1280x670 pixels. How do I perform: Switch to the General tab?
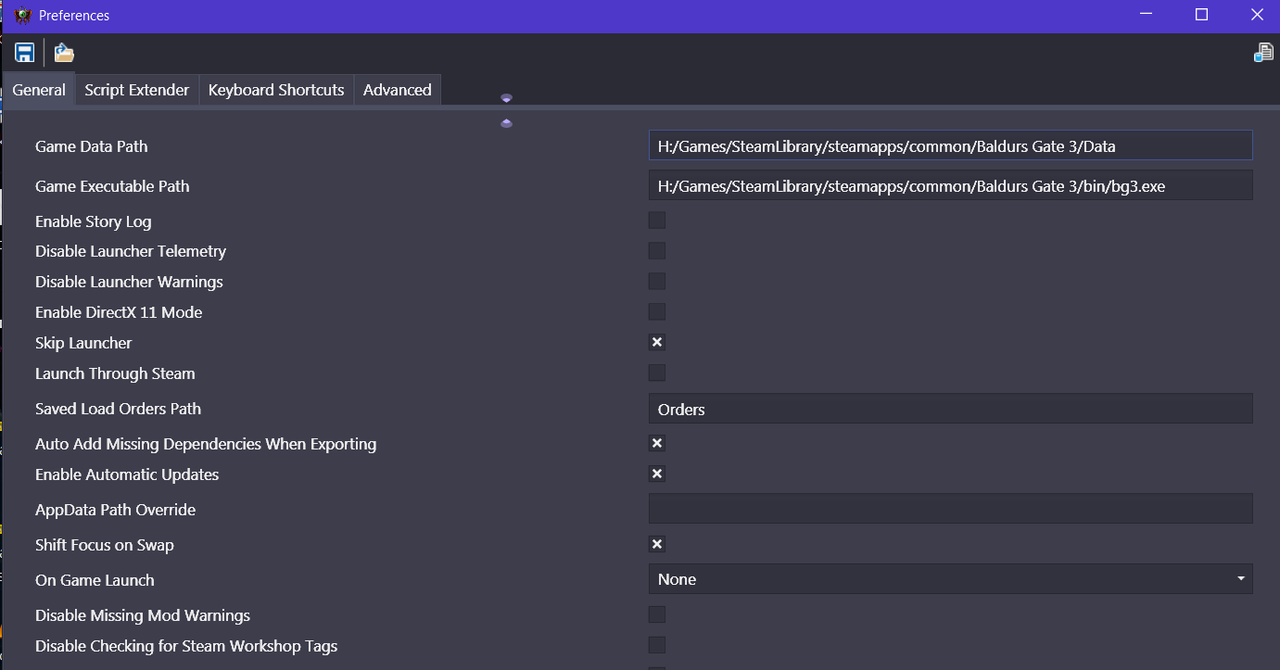point(39,90)
